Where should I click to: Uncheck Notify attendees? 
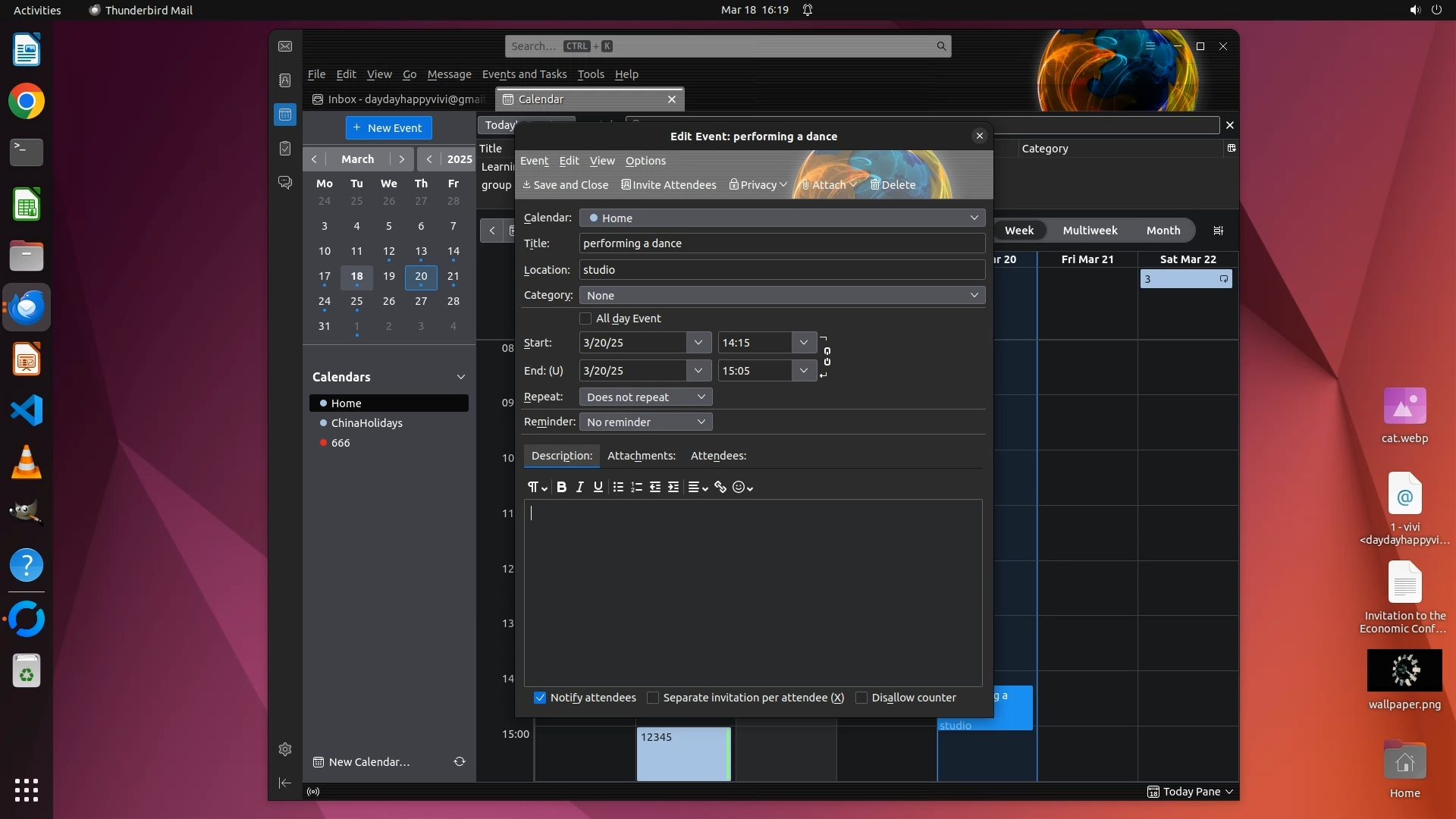click(540, 698)
